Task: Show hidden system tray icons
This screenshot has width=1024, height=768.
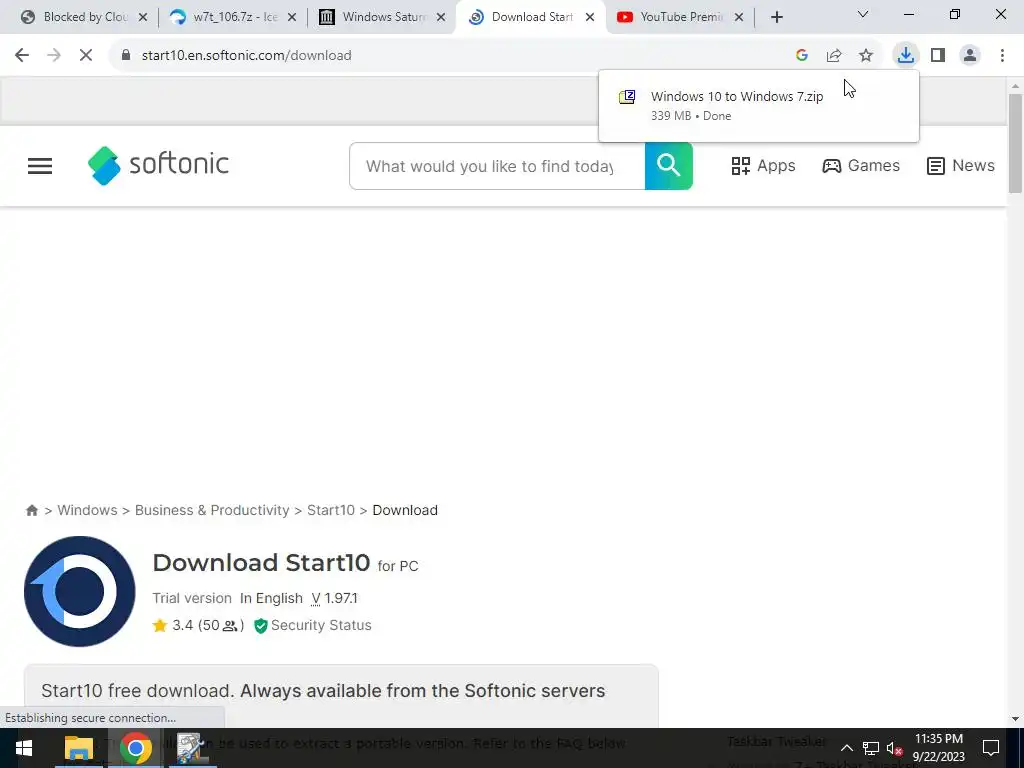Action: 846,748
